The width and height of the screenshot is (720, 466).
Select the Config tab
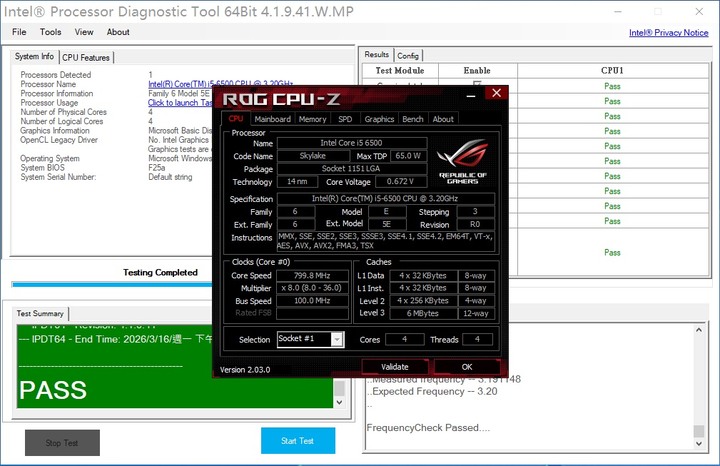(x=408, y=56)
